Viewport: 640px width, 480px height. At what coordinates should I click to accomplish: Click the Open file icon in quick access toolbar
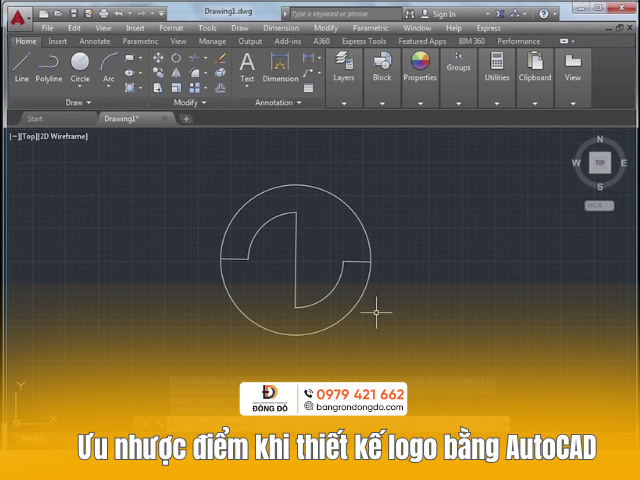coord(58,14)
